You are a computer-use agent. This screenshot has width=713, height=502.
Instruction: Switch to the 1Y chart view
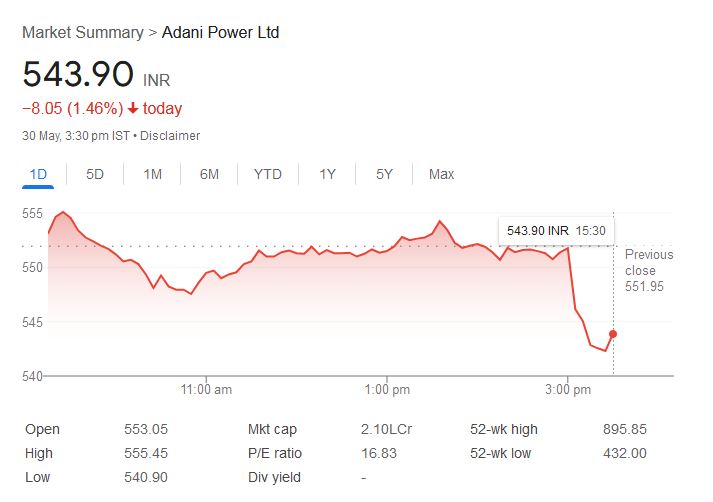point(327,174)
